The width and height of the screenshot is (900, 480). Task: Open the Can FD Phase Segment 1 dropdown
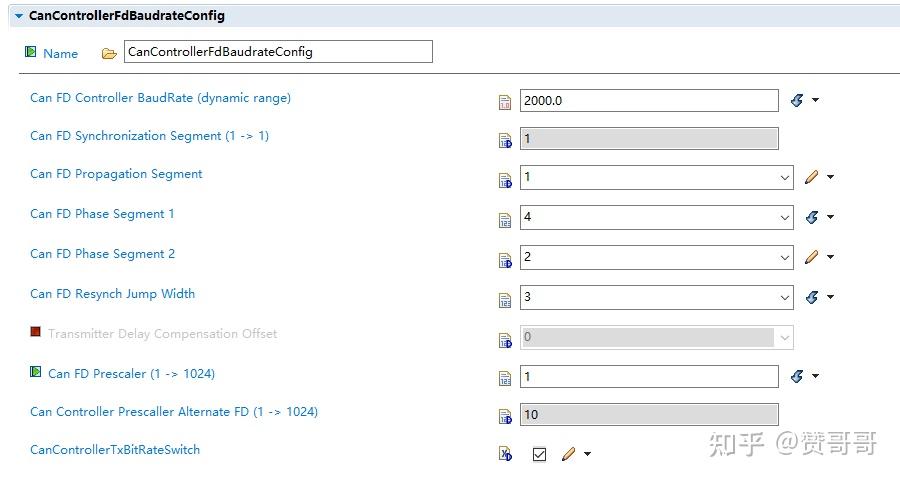point(785,218)
